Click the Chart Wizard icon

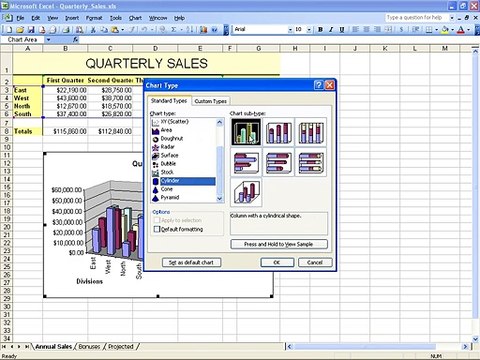pyautogui.click(x=203, y=30)
